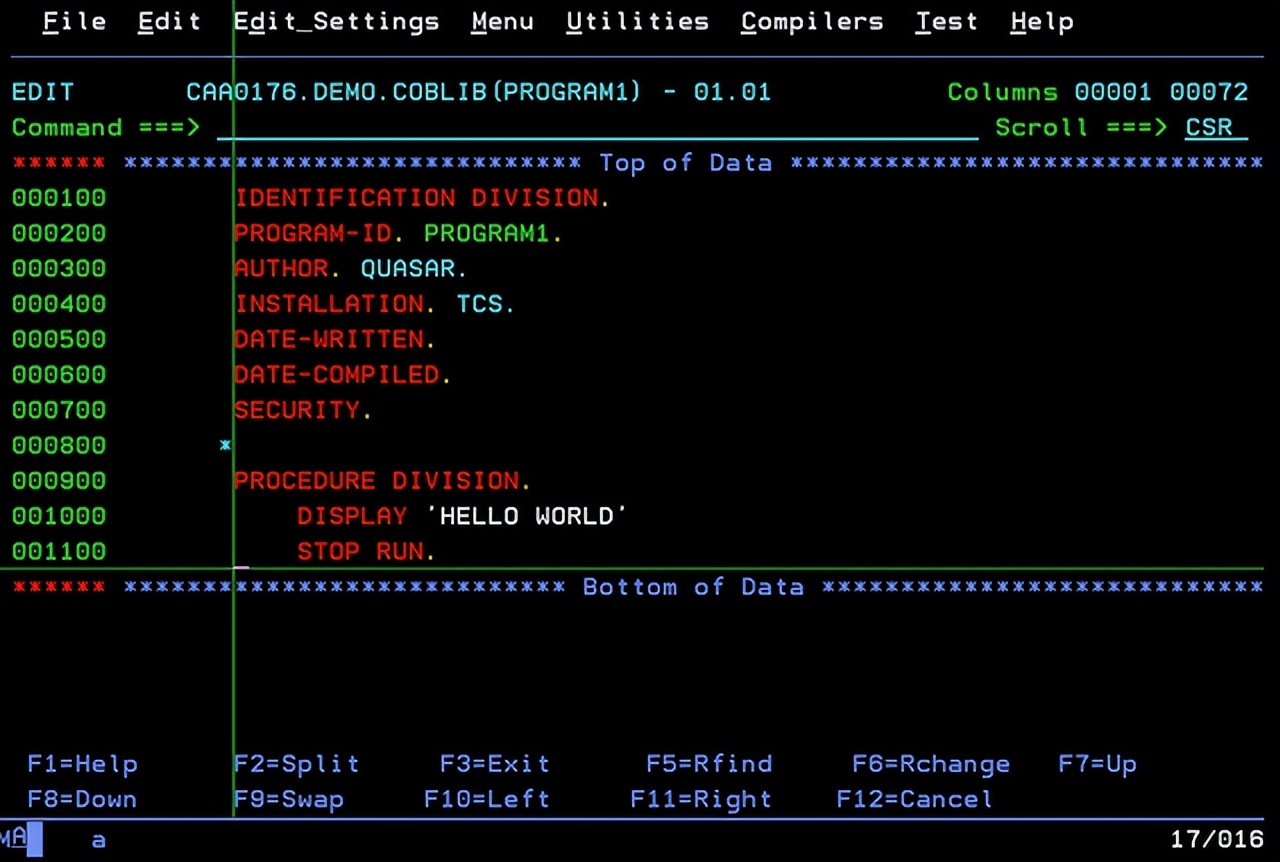
Task: Open the Menu menu item
Action: point(503,21)
